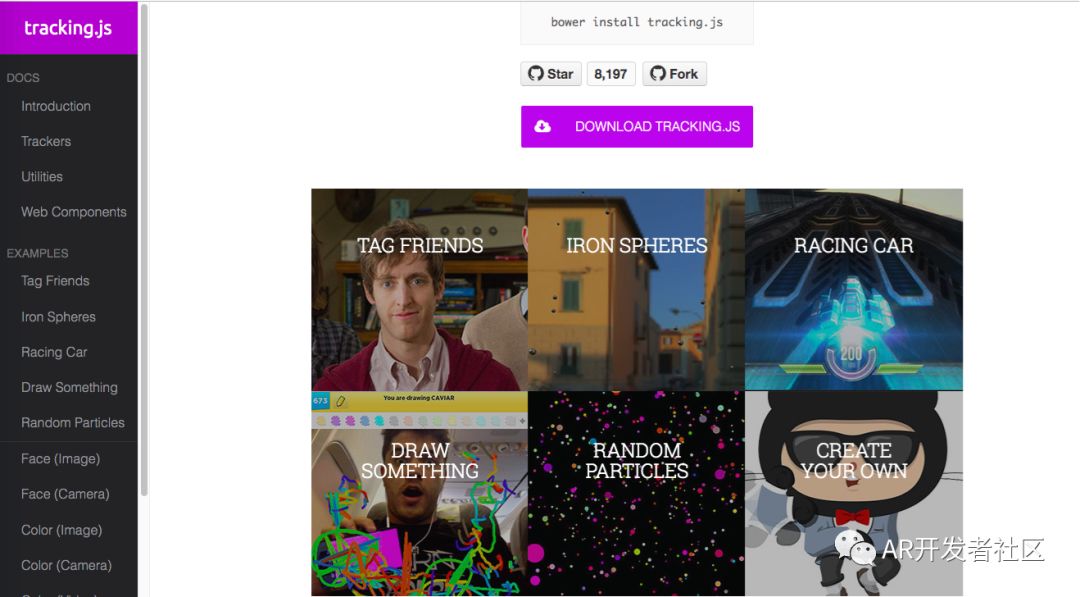
Task: Open the Create Your Own tile
Action: (x=854, y=493)
